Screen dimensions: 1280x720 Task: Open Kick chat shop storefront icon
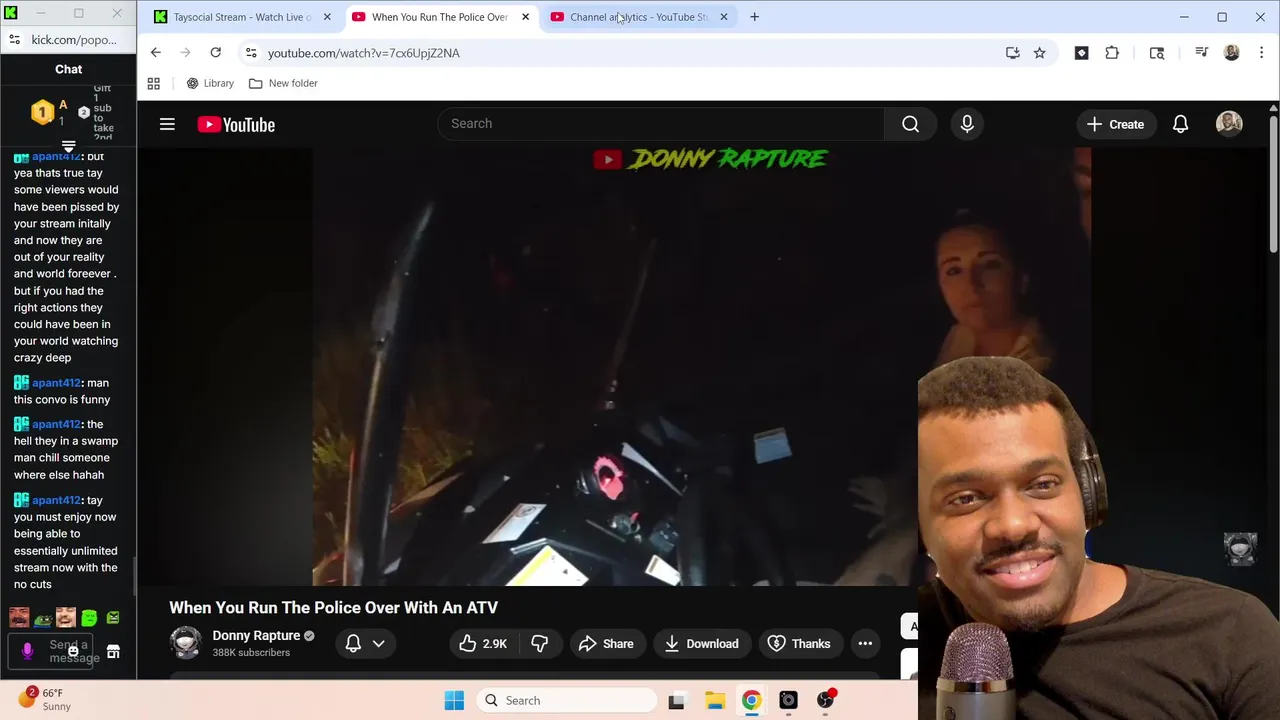coord(113,652)
